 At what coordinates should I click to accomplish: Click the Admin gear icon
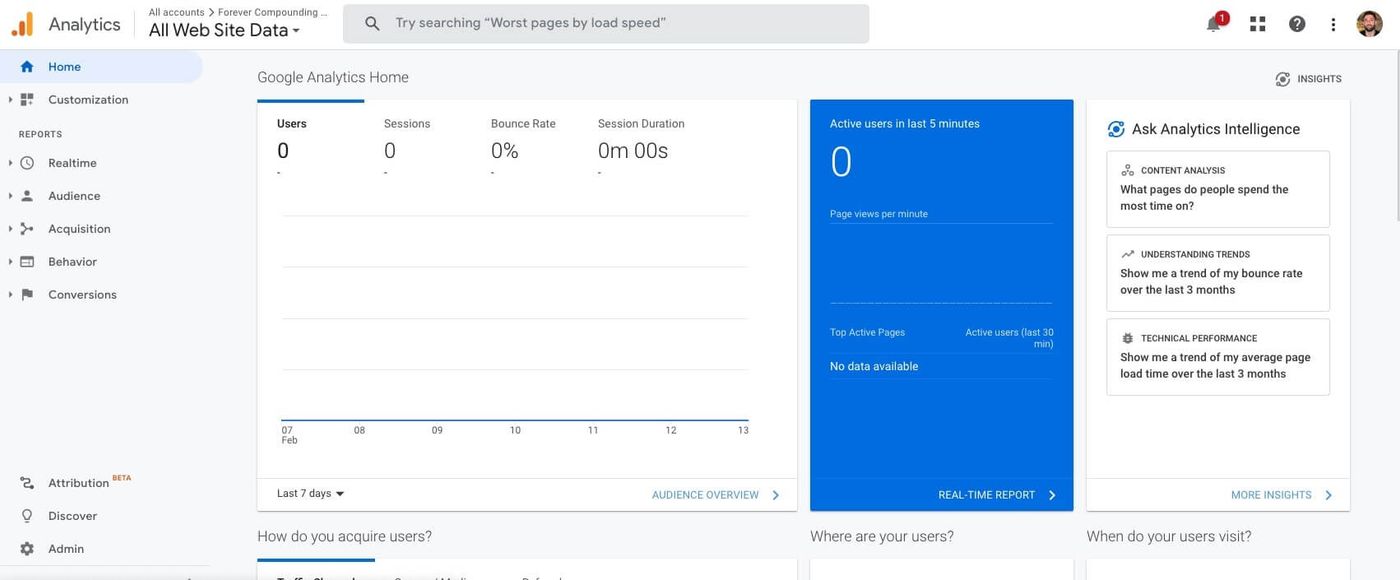27,549
